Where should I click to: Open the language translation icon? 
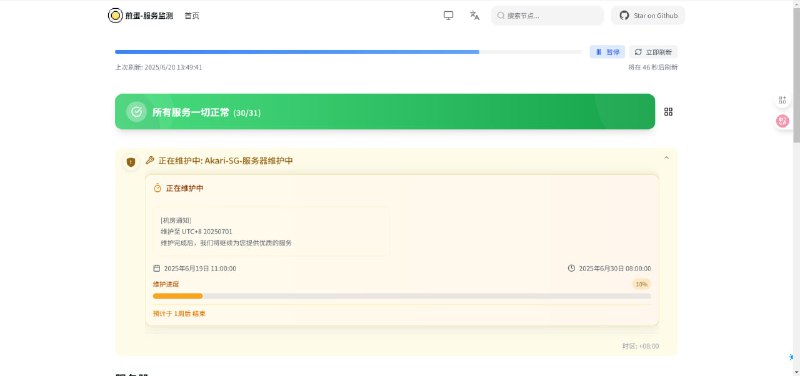pyautogui.click(x=474, y=15)
